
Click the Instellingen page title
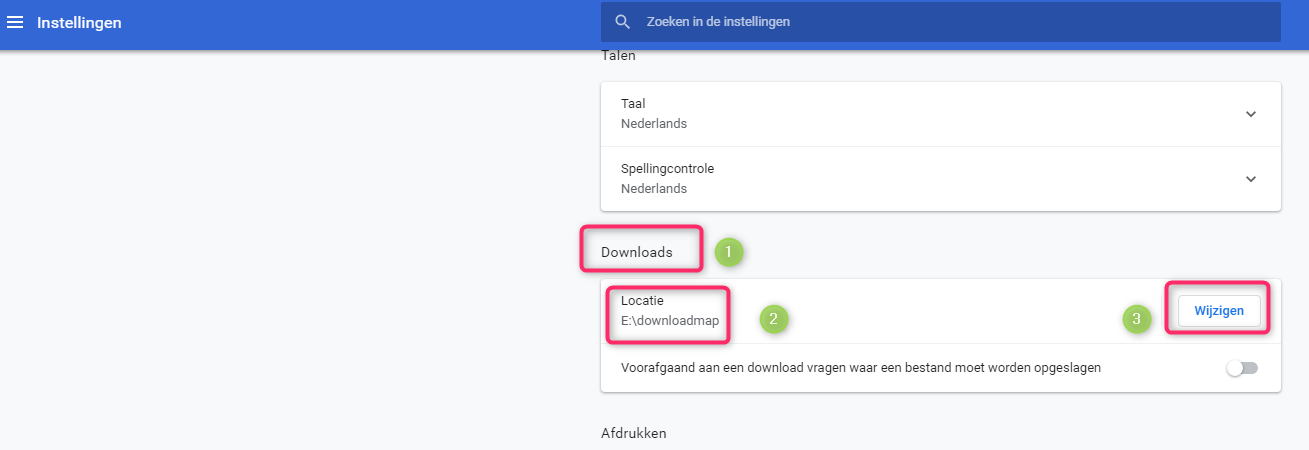[79, 22]
